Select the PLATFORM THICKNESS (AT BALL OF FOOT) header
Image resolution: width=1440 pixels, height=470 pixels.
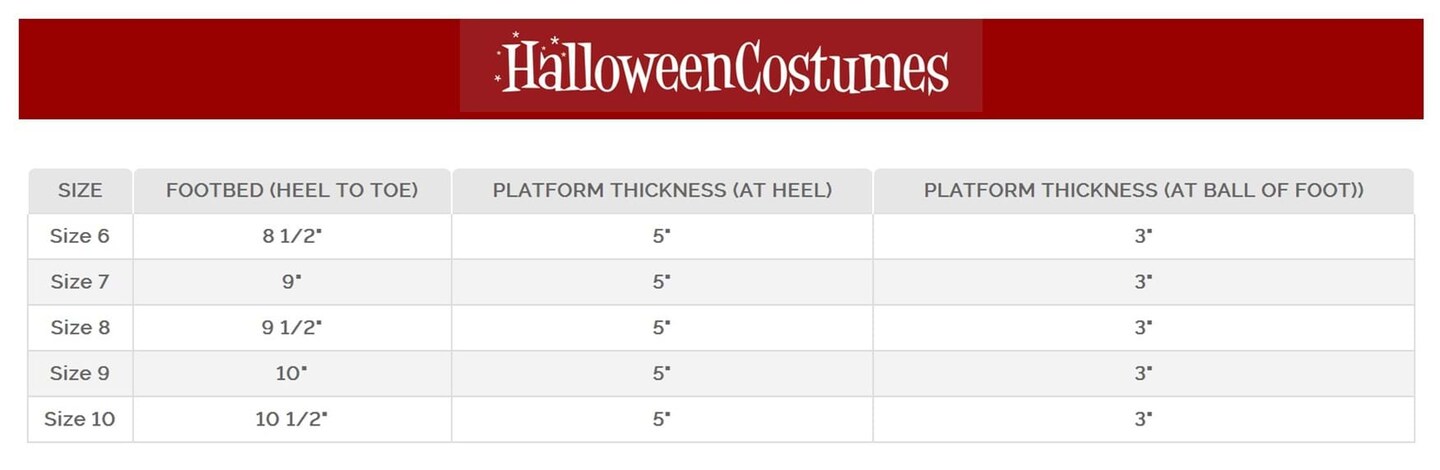click(x=1143, y=190)
